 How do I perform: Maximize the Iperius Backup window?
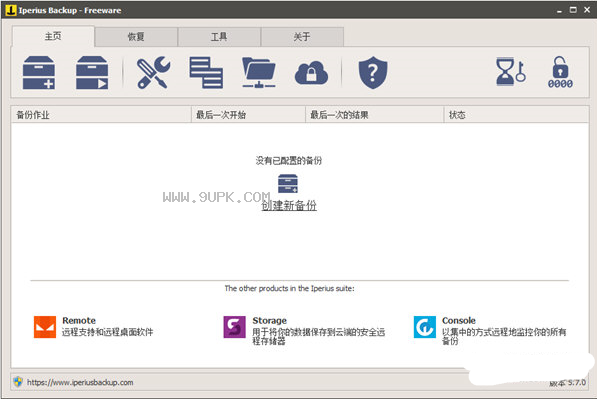573,10
